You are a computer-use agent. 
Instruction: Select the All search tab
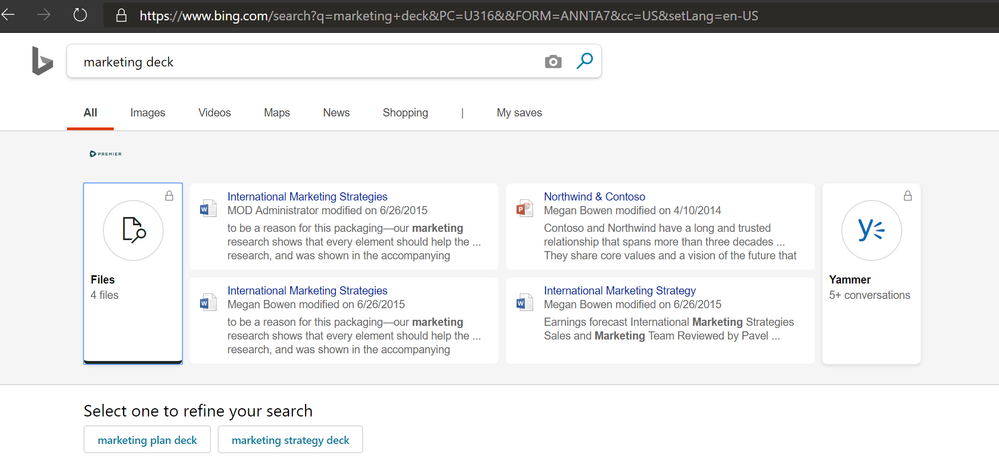90,113
